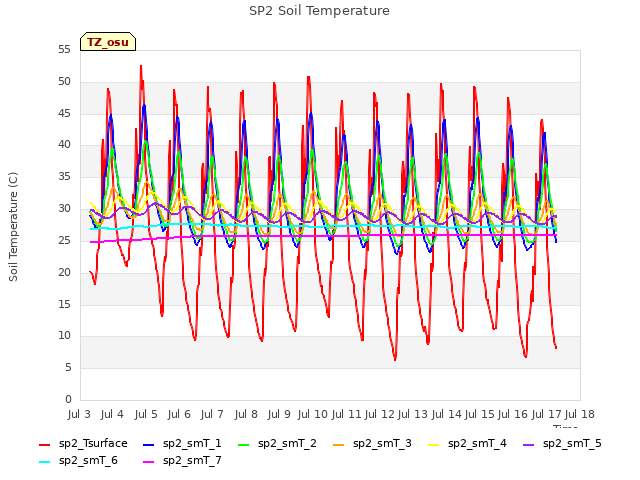Image resolution: width=640 pixels, height=480 pixels.
Task: Toggle sp2_smT_4 series in legend
Action: click(467, 444)
